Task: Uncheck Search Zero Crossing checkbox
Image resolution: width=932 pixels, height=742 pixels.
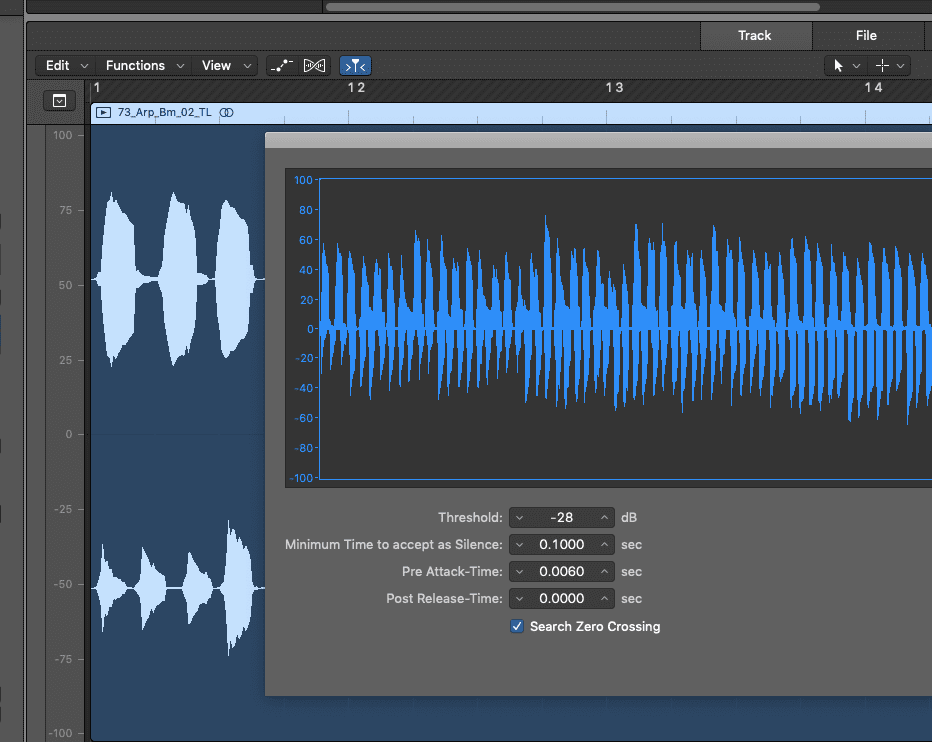Action: coord(517,626)
